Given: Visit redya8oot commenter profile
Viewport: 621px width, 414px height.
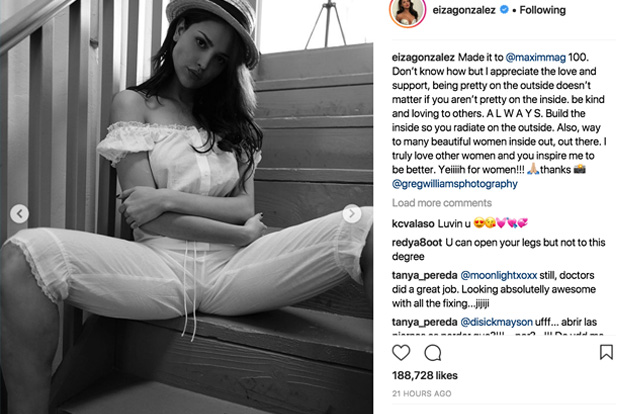Looking at the screenshot, I should [417, 242].
